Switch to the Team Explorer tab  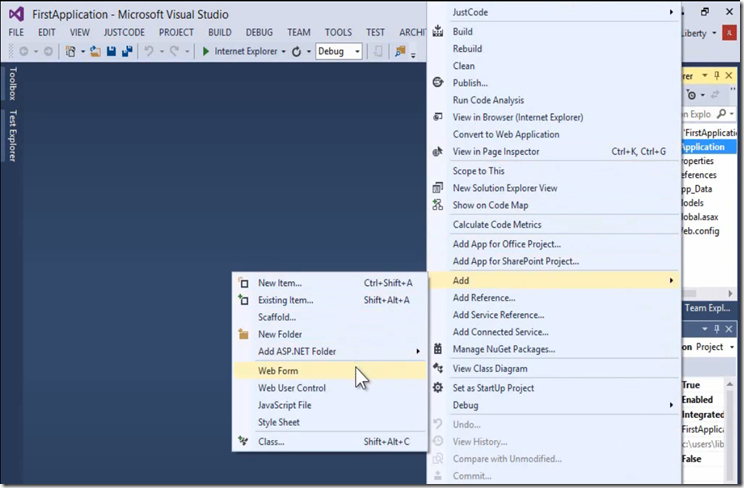[707, 308]
